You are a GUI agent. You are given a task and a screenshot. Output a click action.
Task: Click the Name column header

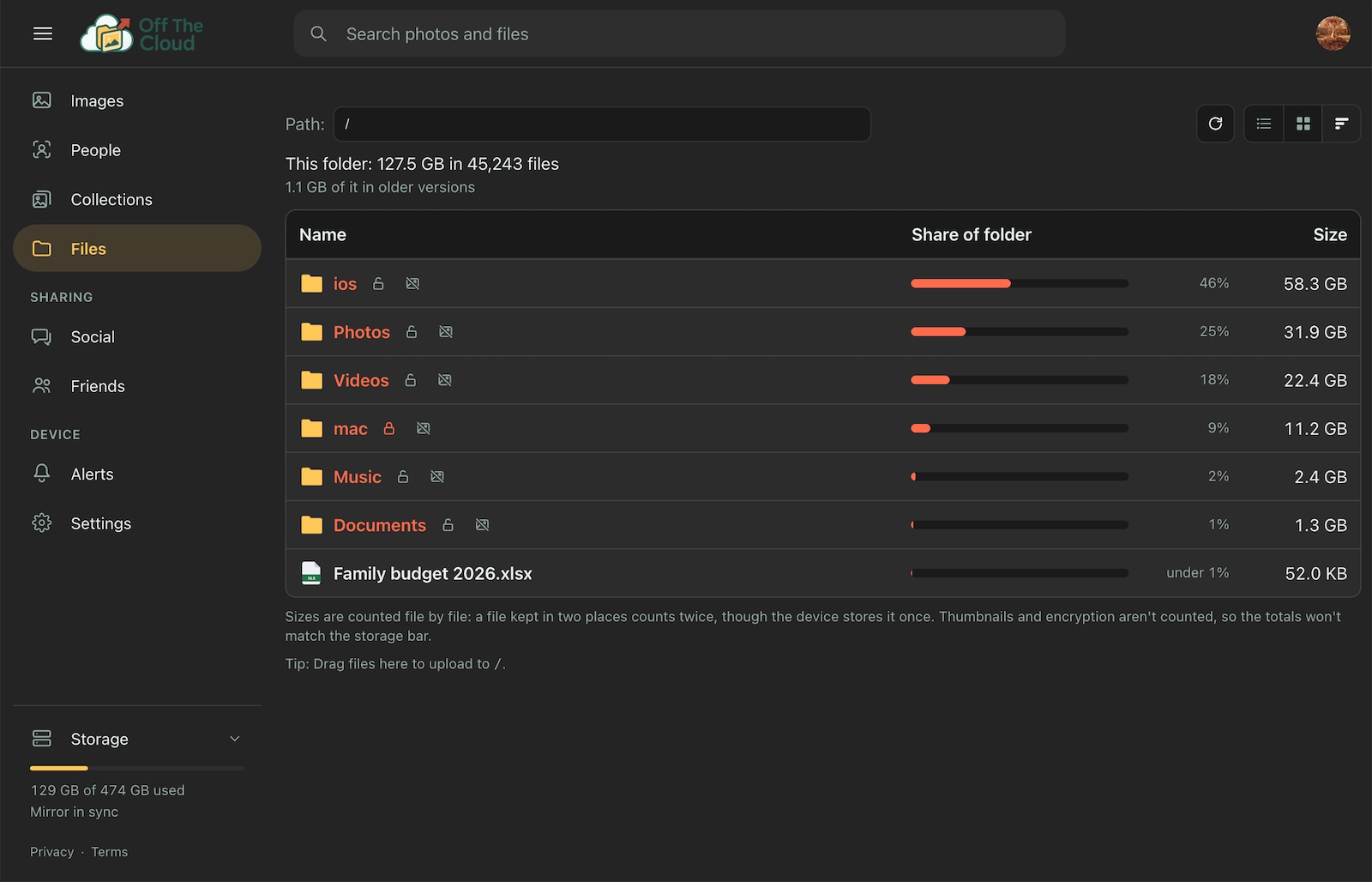(x=322, y=234)
